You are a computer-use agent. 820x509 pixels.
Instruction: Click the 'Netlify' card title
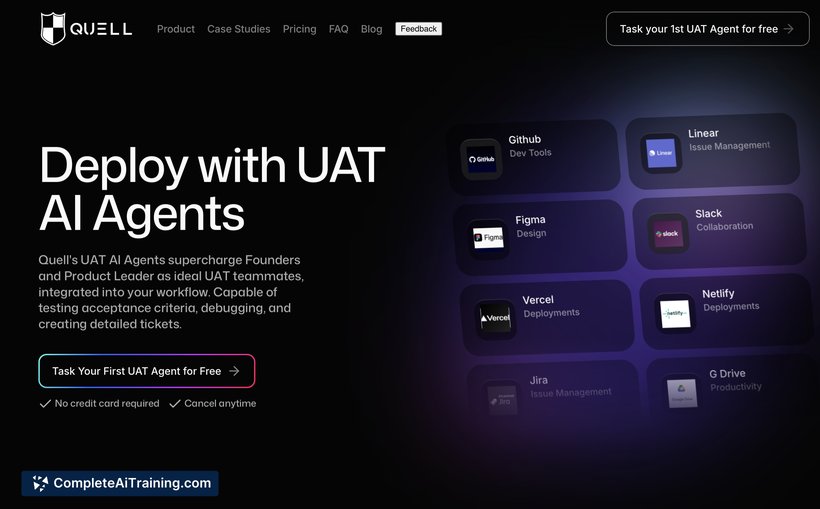(x=718, y=293)
